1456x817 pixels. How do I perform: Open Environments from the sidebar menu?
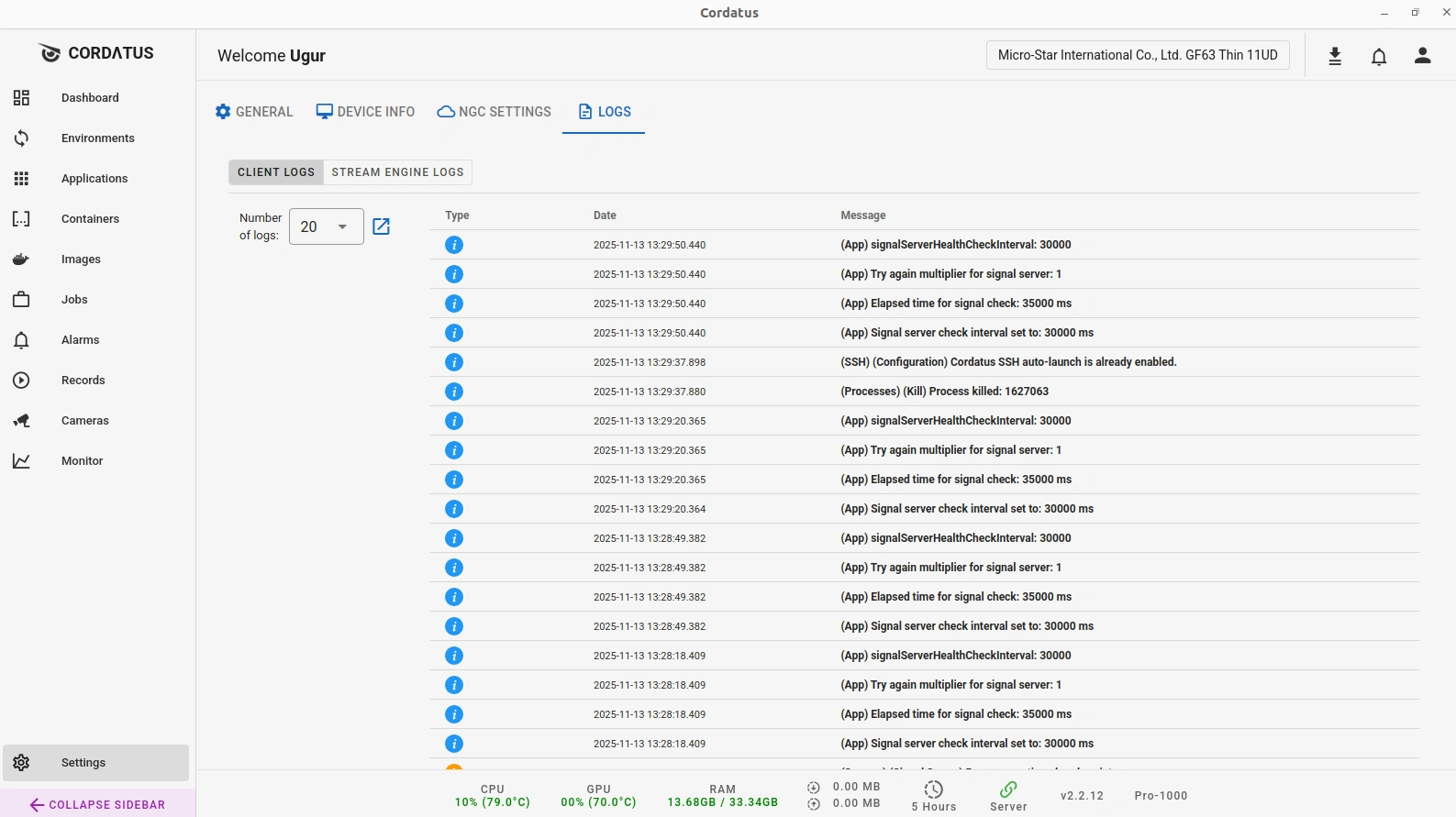[98, 138]
